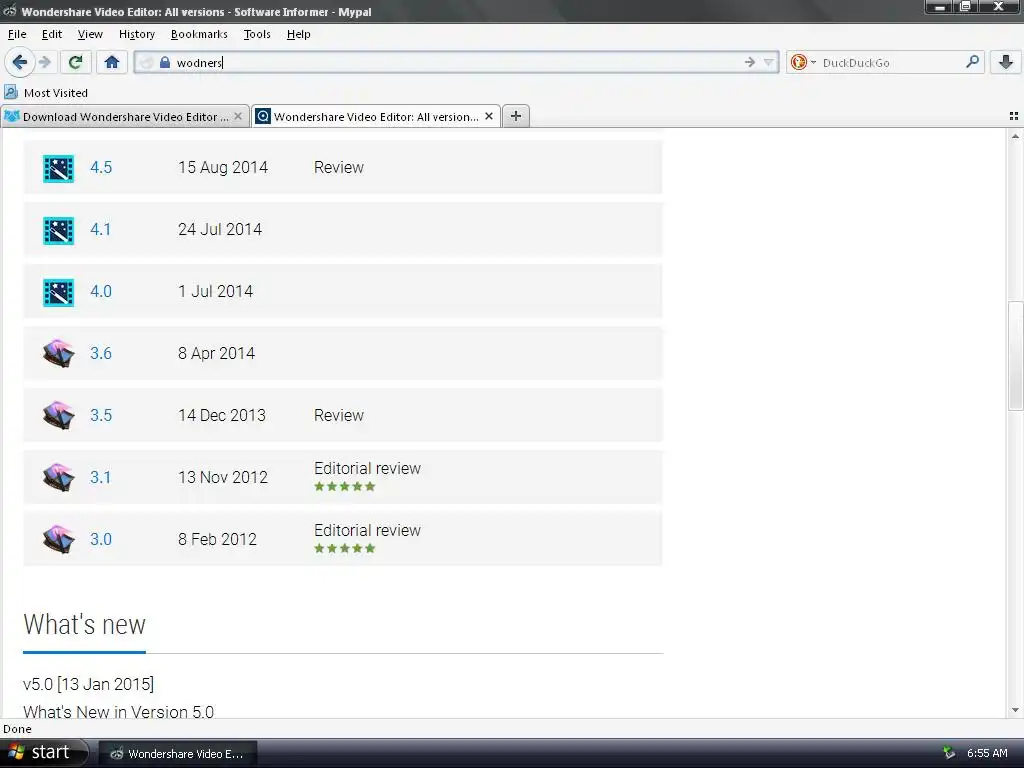Screen dimensions: 1024x768
Task: Open the Most Visited bookmark folder
Action: 56,93
